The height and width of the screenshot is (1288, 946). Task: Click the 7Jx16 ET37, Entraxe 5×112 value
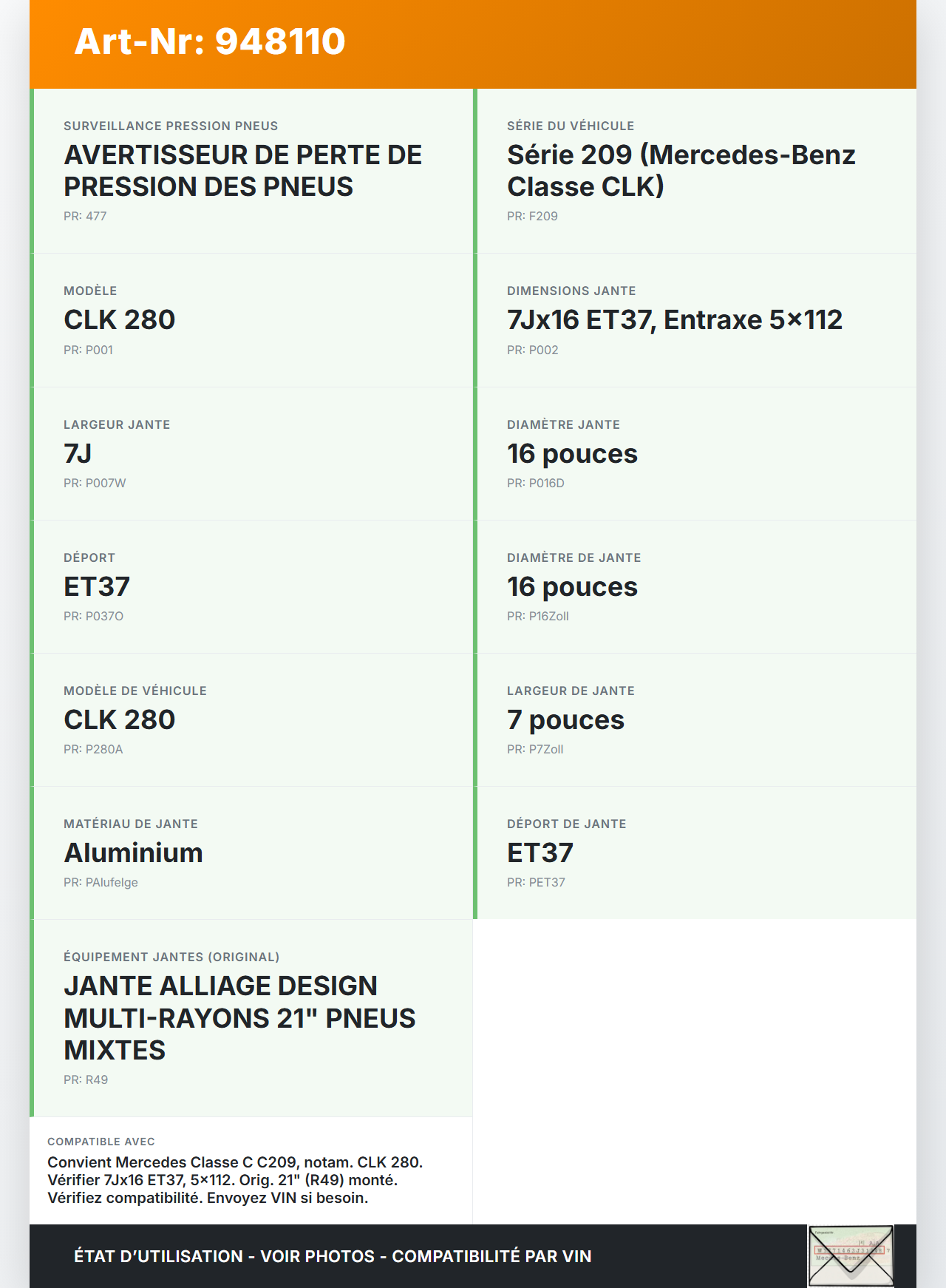tap(674, 320)
